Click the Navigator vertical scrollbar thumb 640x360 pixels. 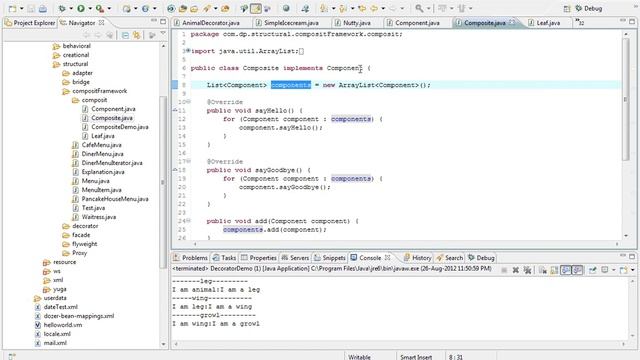coord(162,182)
